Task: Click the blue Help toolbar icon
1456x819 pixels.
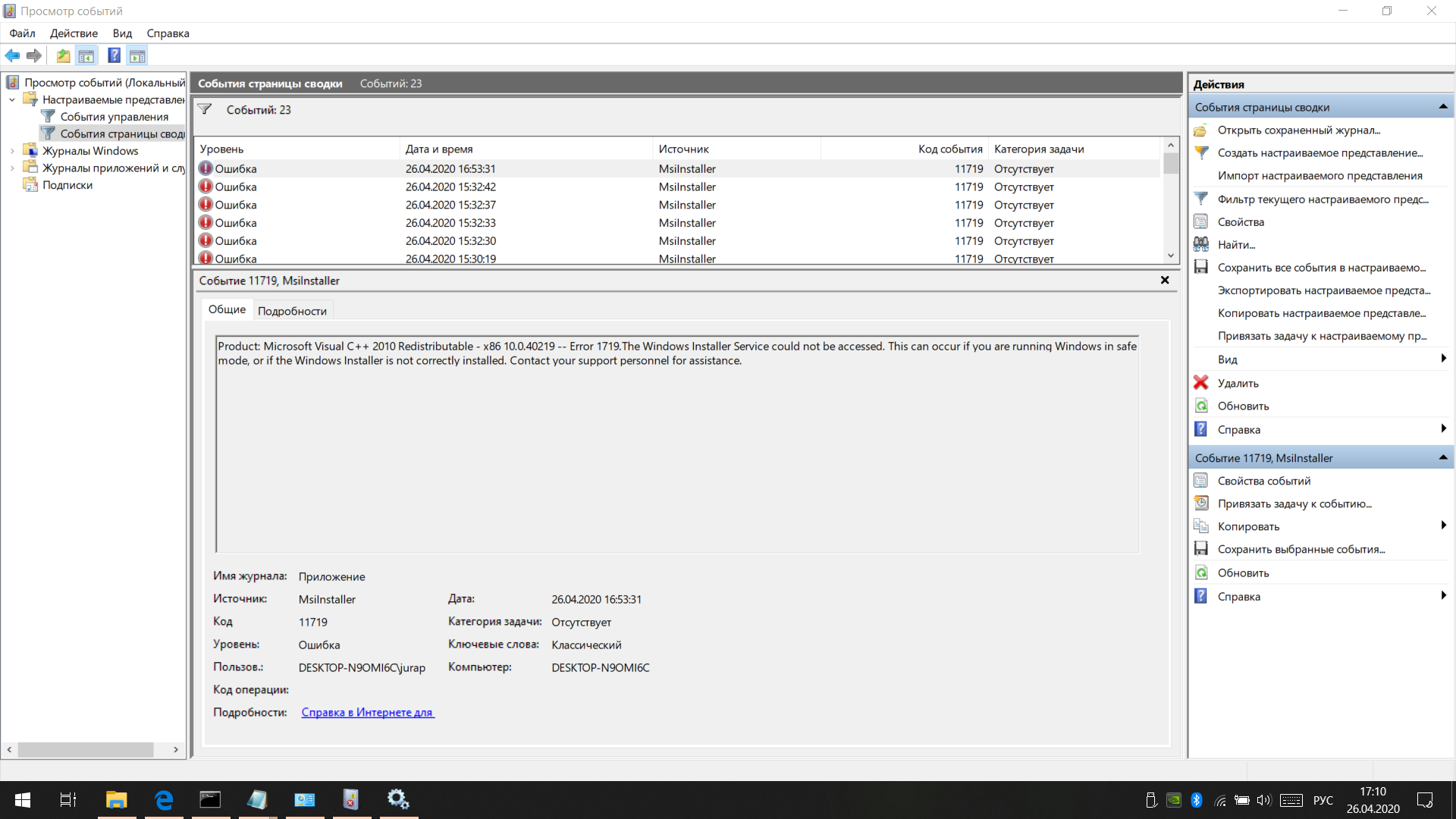Action: (114, 55)
